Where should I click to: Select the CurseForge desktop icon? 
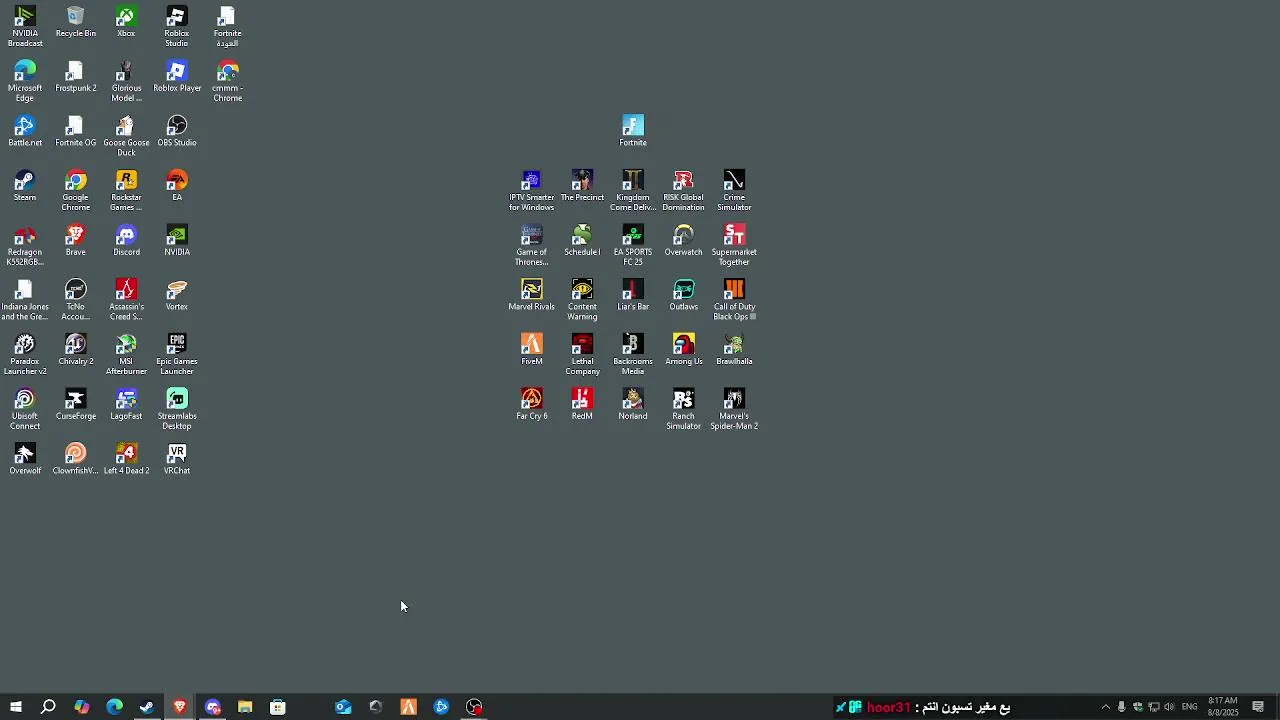coord(76,405)
